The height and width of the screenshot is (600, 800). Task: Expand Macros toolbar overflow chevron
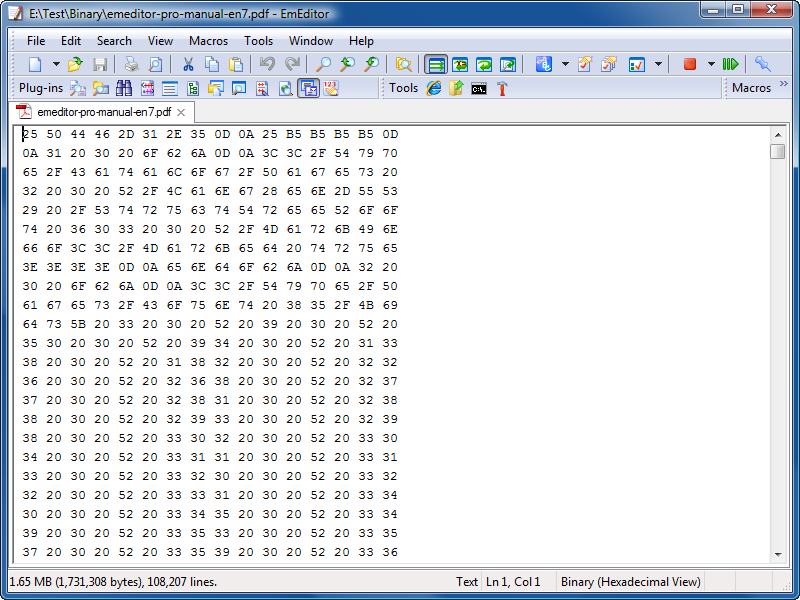[784, 84]
